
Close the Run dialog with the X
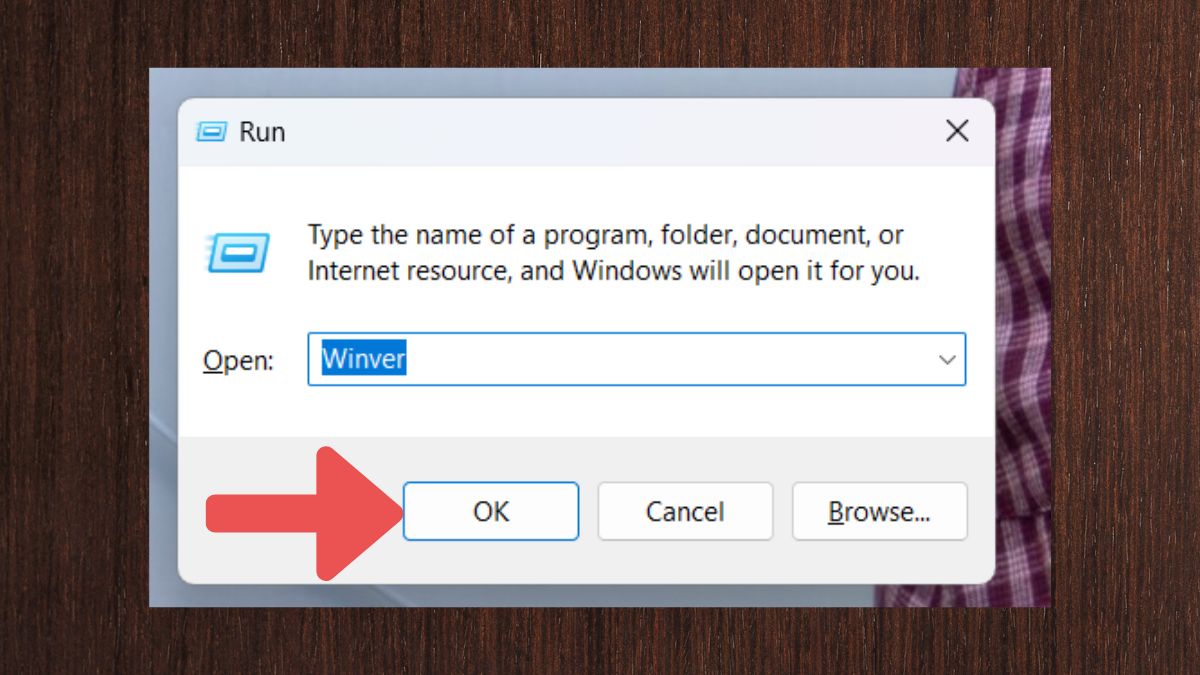point(957,131)
